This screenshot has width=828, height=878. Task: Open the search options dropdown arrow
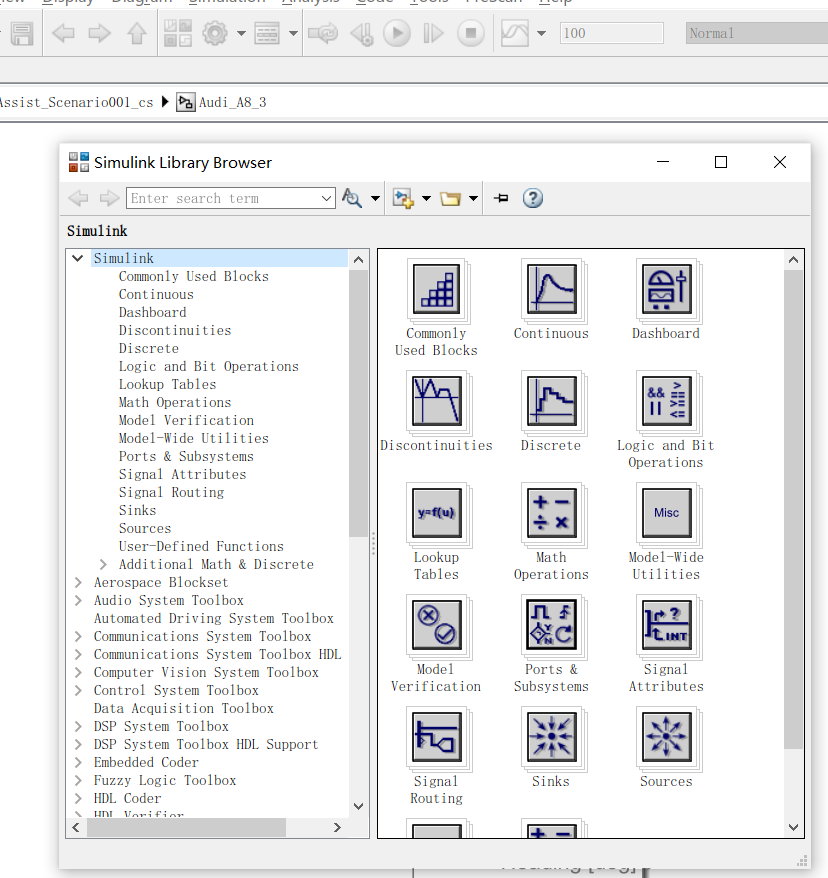[375, 198]
